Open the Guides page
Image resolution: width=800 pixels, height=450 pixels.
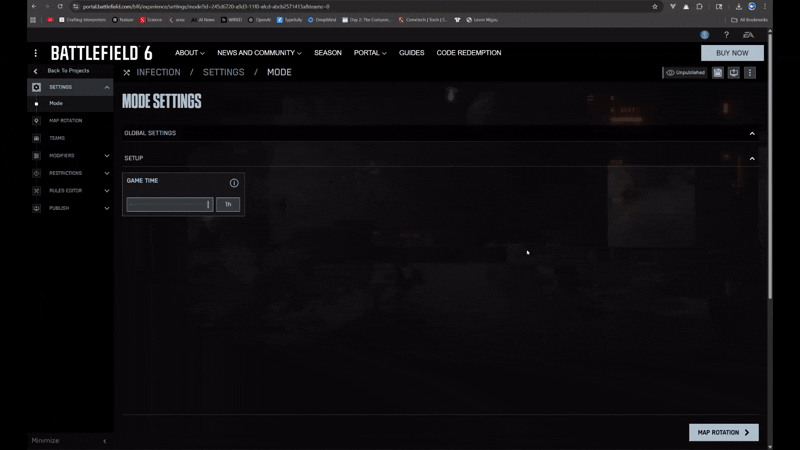[411, 53]
